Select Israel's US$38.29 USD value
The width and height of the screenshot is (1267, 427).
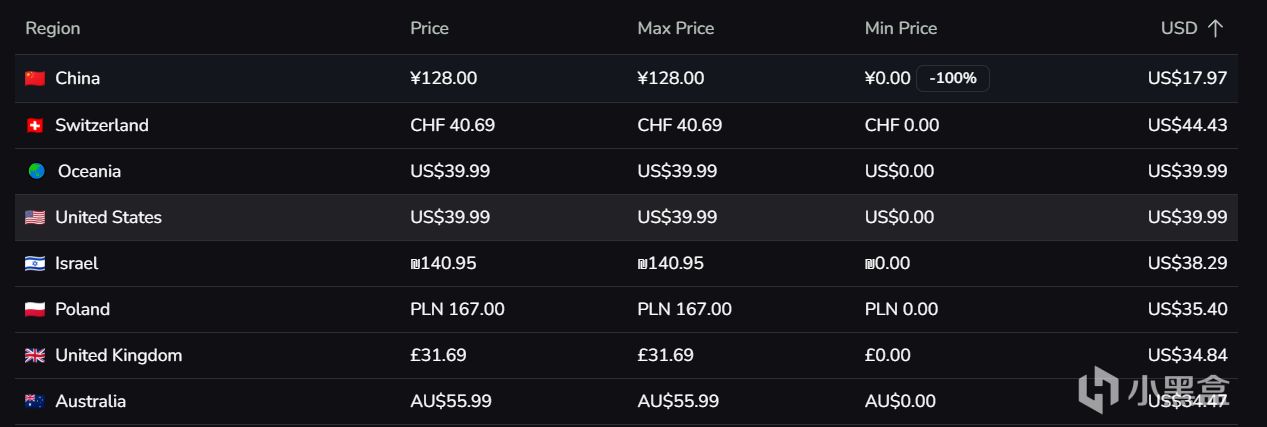tap(1187, 263)
